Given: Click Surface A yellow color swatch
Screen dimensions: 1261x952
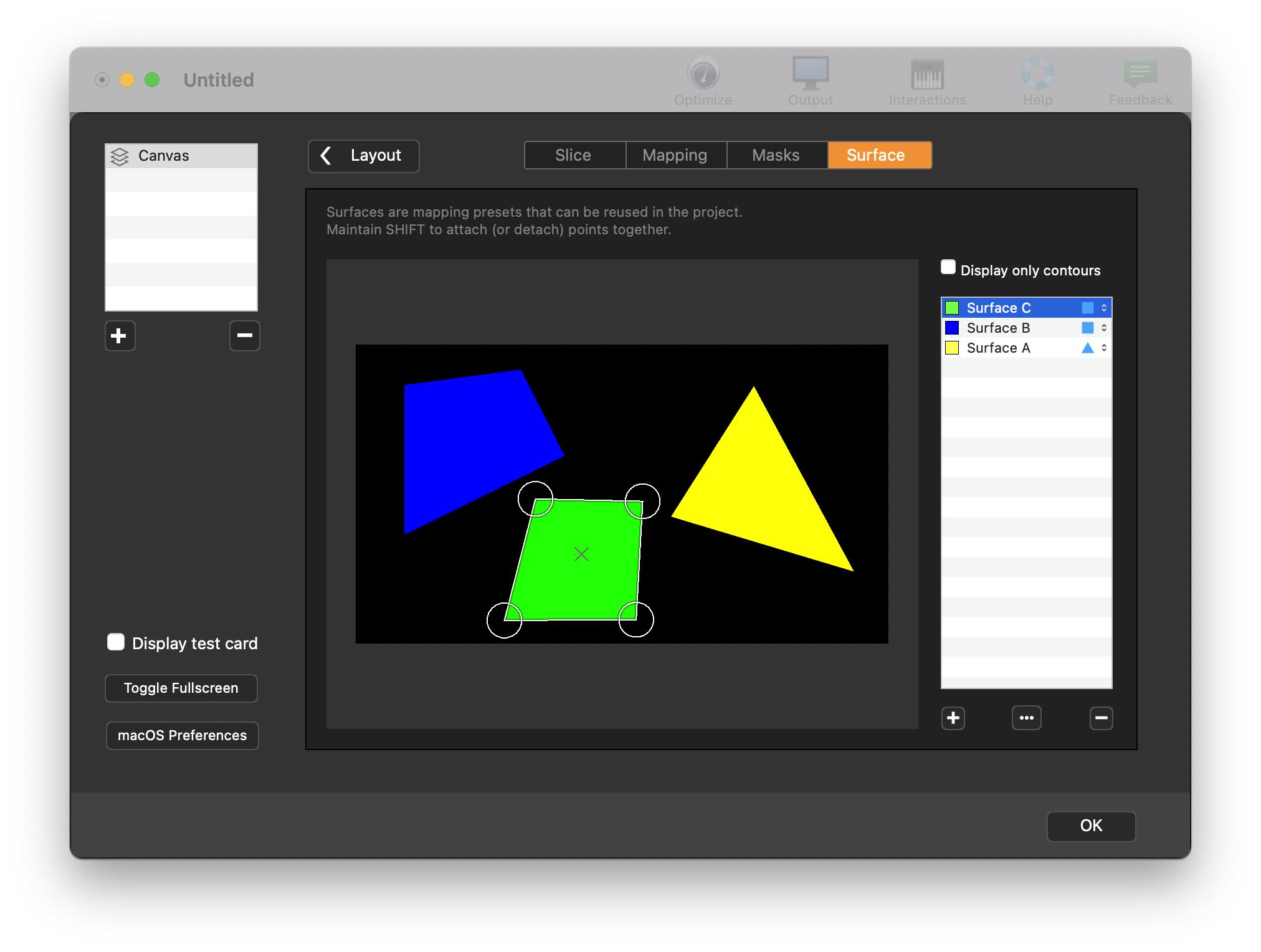Looking at the screenshot, I should tap(952, 348).
